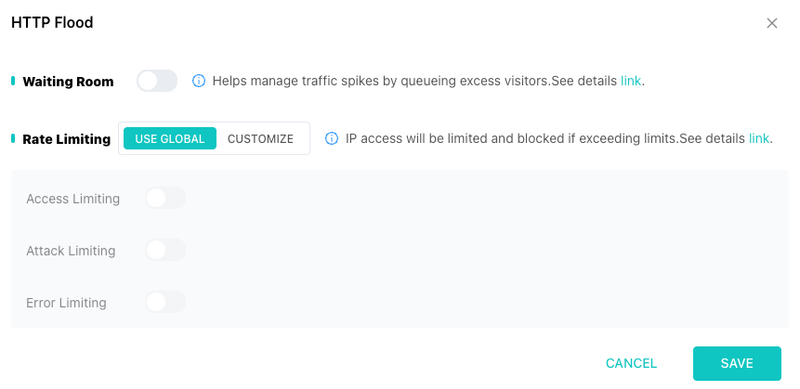Select the USE GLOBAL option
The image size is (800, 389).
(170, 138)
